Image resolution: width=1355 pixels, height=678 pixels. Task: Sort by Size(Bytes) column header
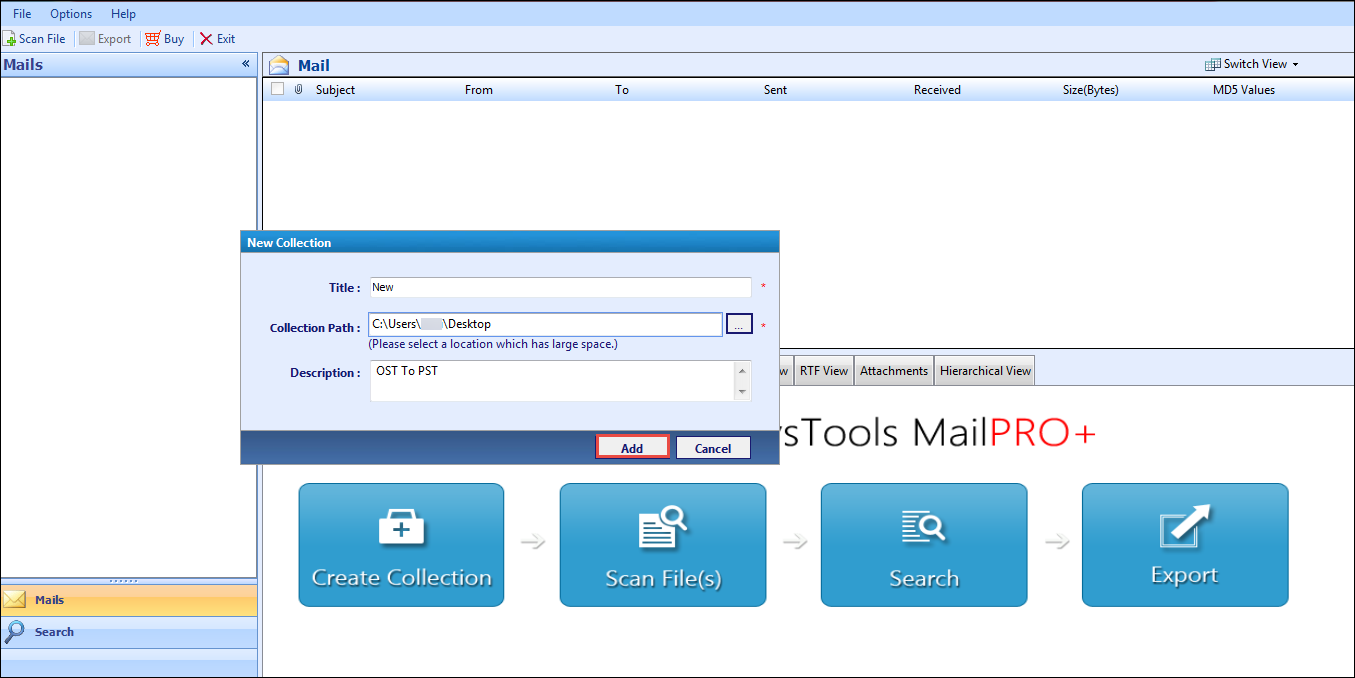[x=1091, y=90]
